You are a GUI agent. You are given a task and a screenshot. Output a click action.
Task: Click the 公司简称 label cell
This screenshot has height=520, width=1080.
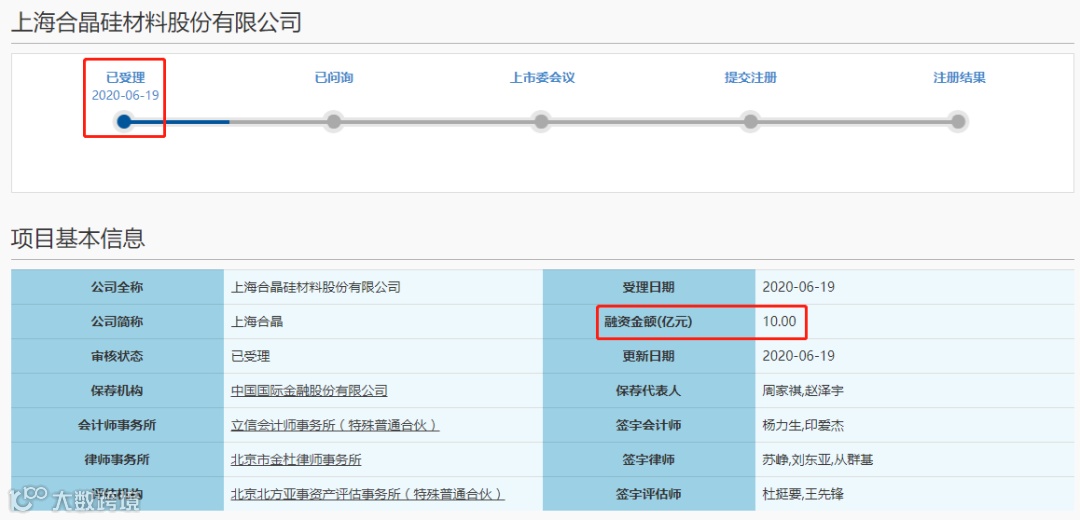(x=117, y=322)
